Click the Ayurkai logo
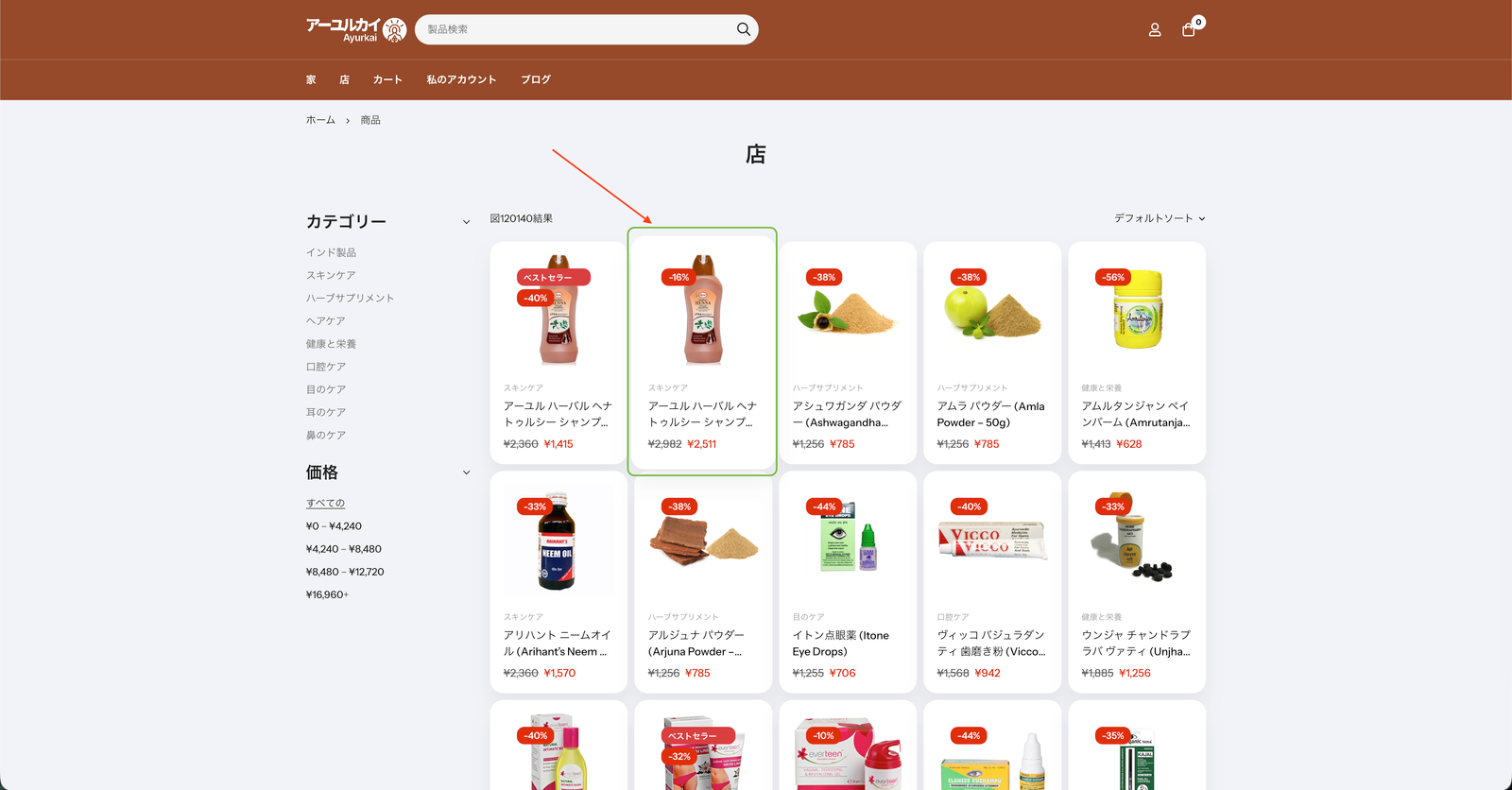Image resolution: width=1512 pixels, height=790 pixels. coord(355,30)
